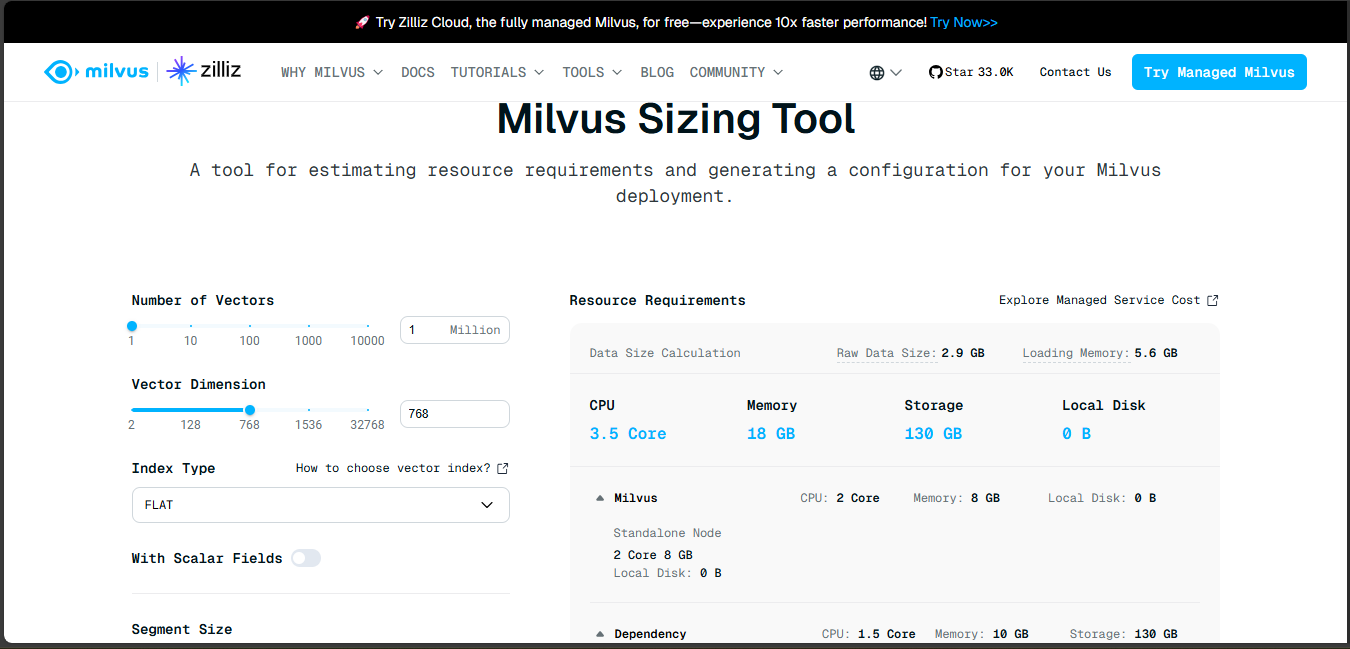This screenshot has width=1350, height=649.
Task: Click the Milvus eye logo
Action: tap(60, 71)
